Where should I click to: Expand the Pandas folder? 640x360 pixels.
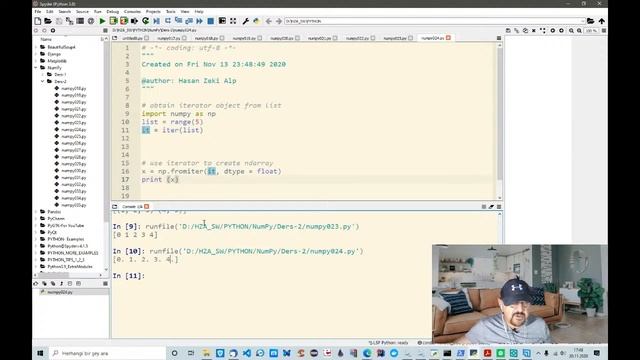(x=36, y=211)
